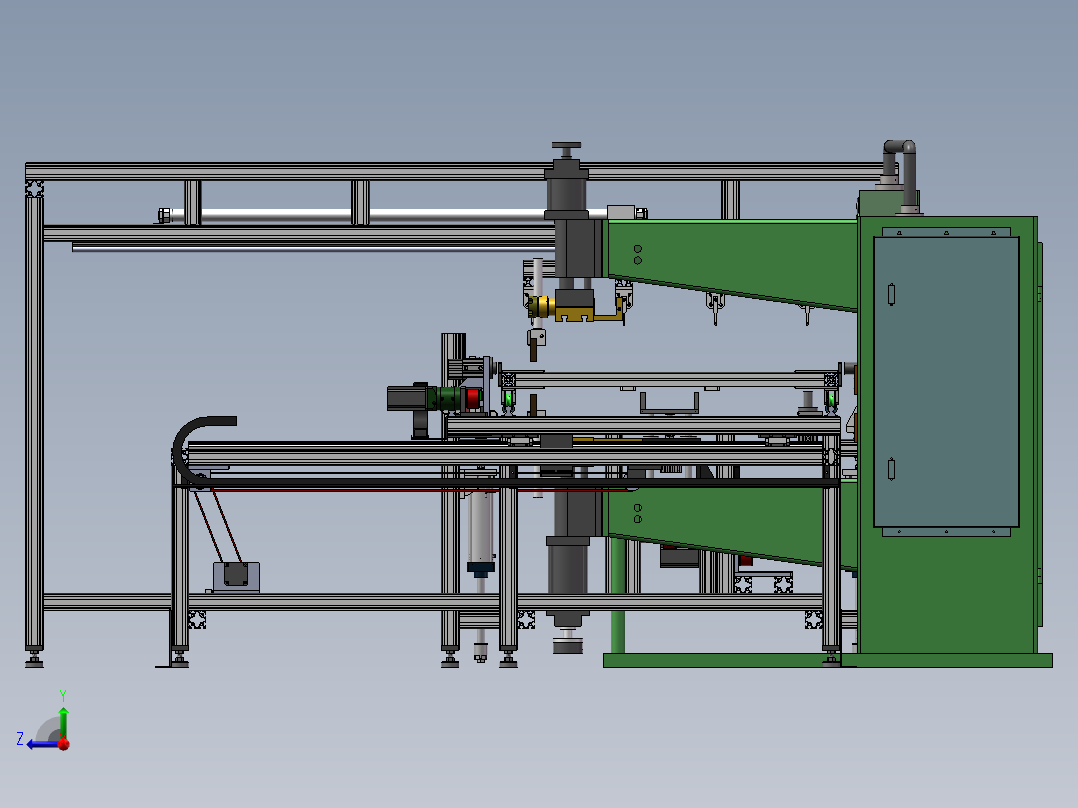
Task: Select the green support column under lower arm
Action: tap(618, 595)
